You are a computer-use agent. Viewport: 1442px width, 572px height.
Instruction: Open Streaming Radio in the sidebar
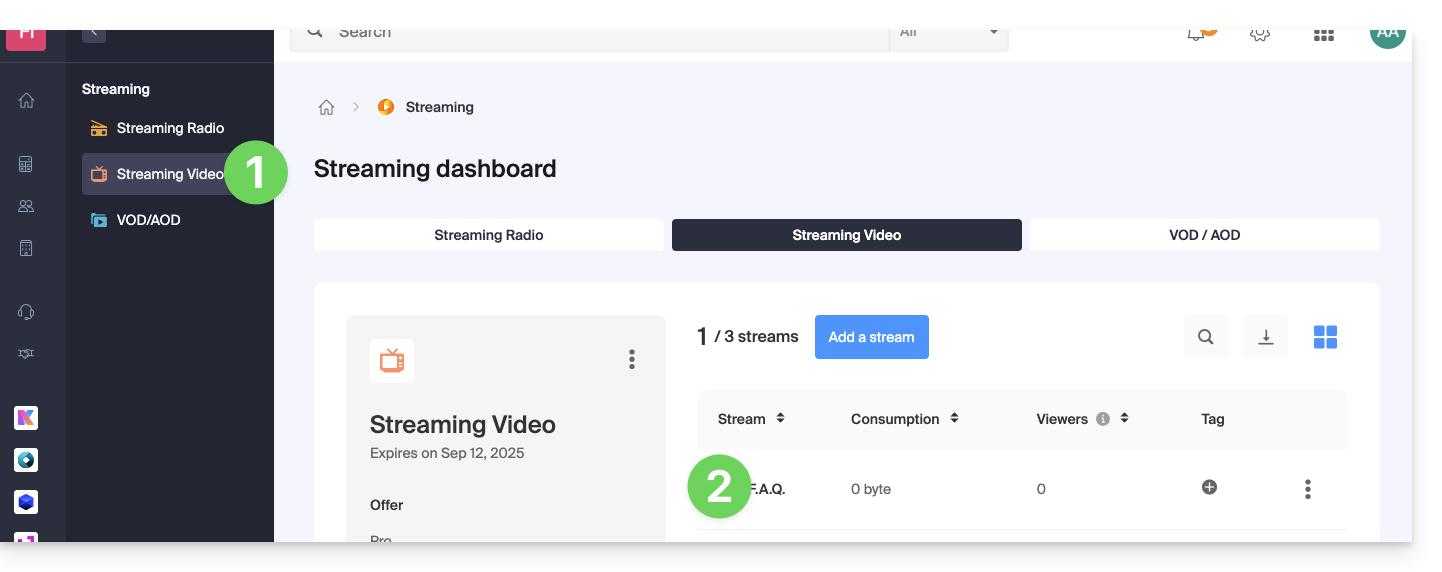[x=169, y=128]
